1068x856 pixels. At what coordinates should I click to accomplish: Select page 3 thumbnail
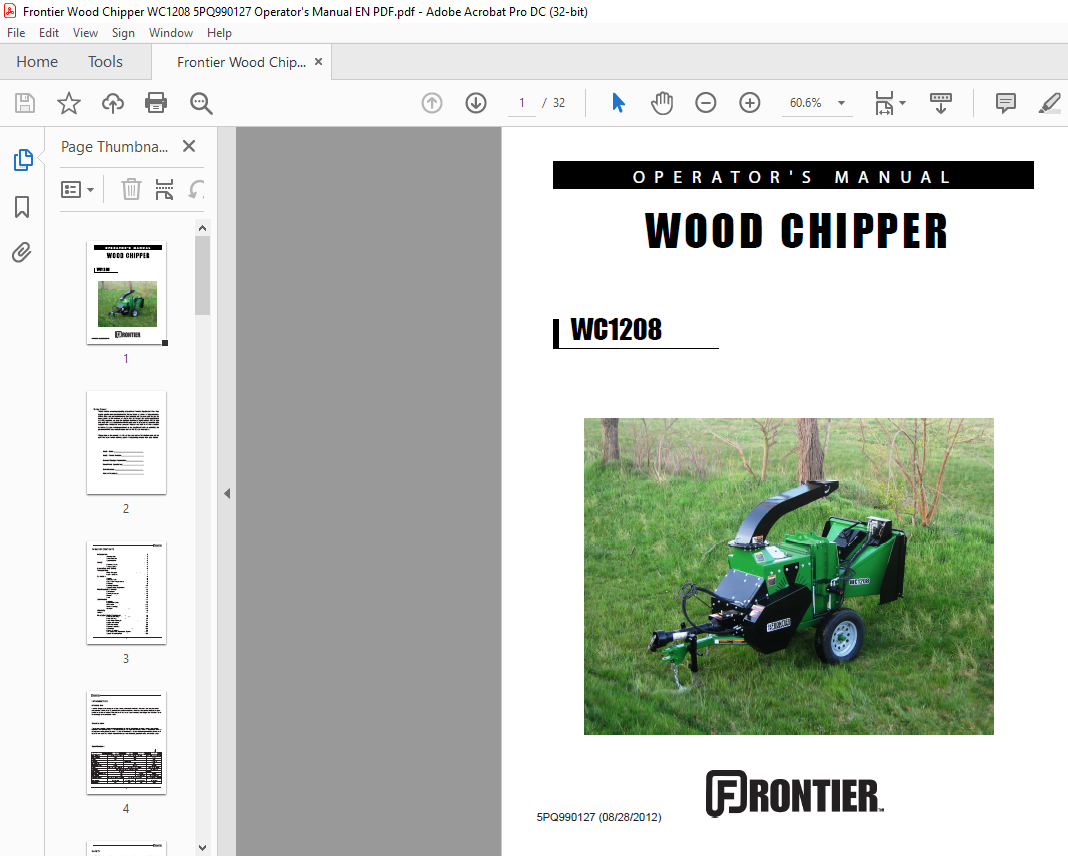127,592
